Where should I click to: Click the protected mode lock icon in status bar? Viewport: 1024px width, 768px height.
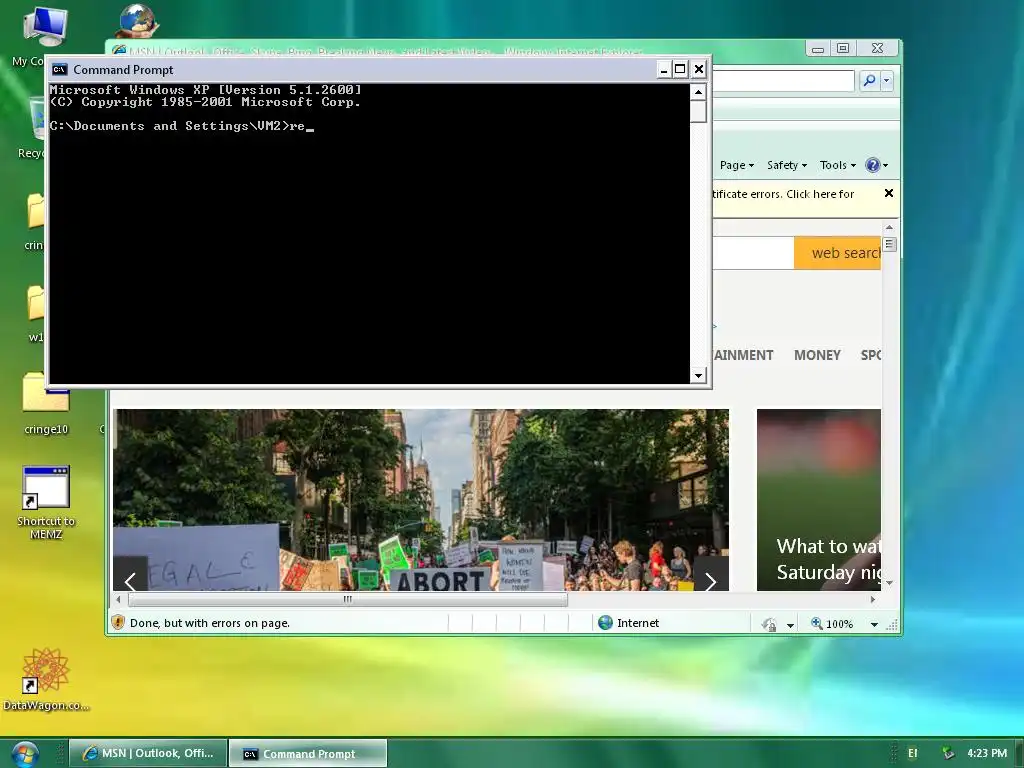pyautogui.click(x=769, y=624)
